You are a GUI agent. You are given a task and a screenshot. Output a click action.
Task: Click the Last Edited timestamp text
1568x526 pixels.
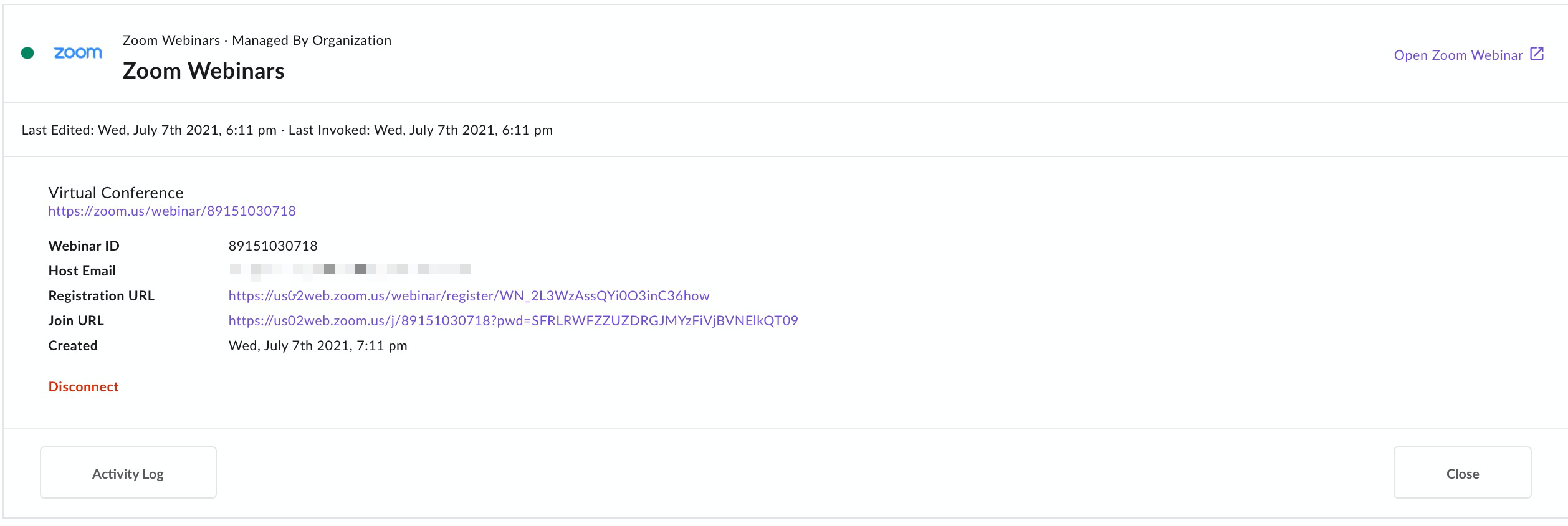click(149, 130)
